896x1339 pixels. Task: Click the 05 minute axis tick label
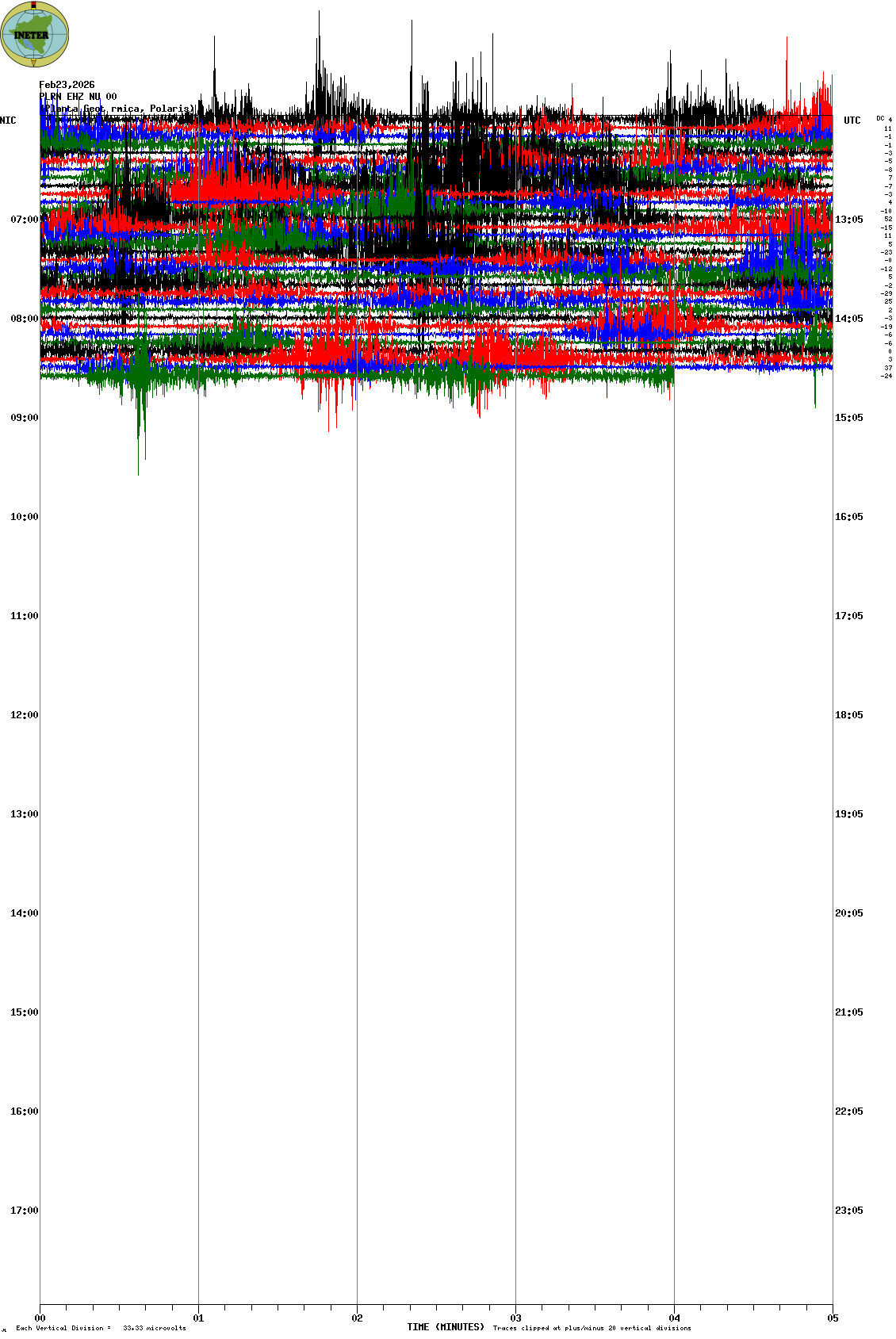[x=833, y=1318]
